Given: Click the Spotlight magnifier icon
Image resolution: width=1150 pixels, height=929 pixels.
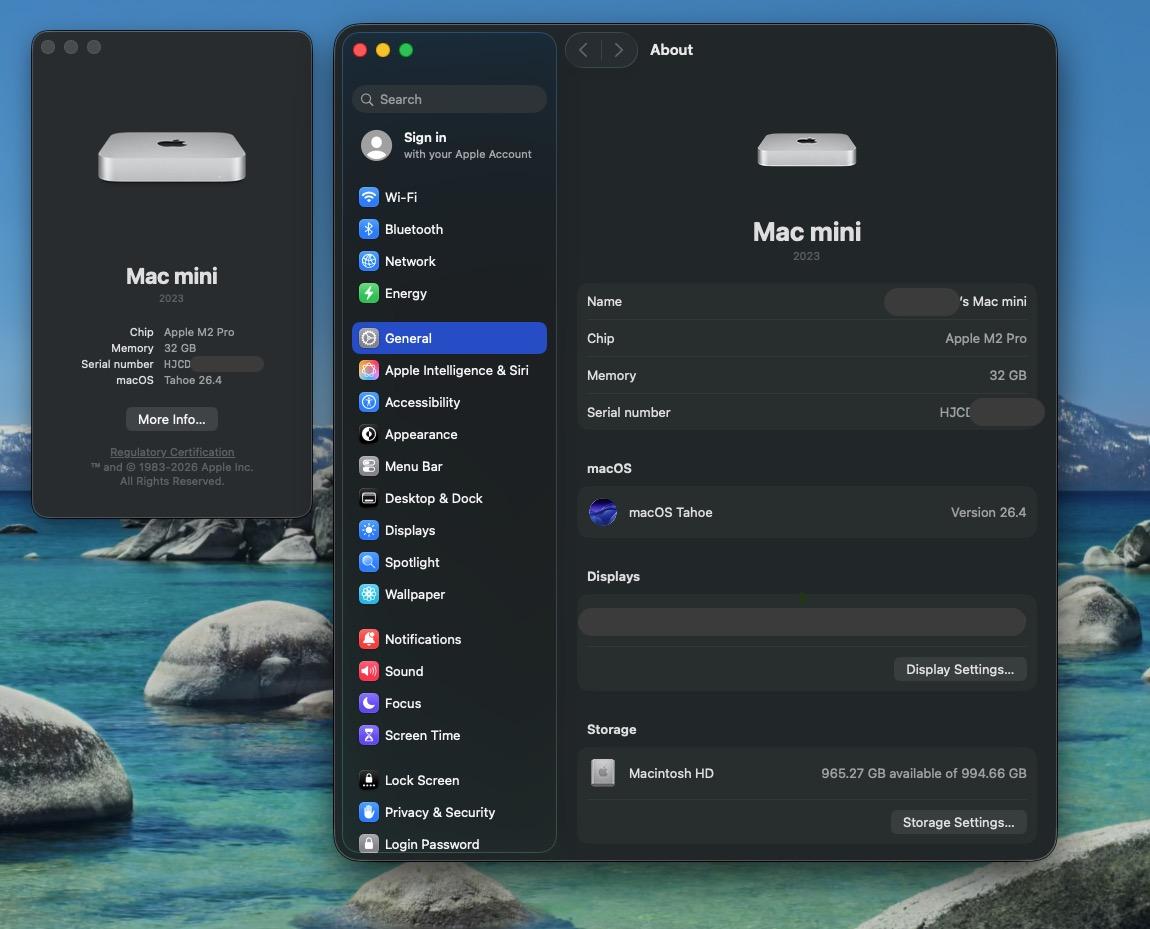Looking at the screenshot, I should coord(369,562).
